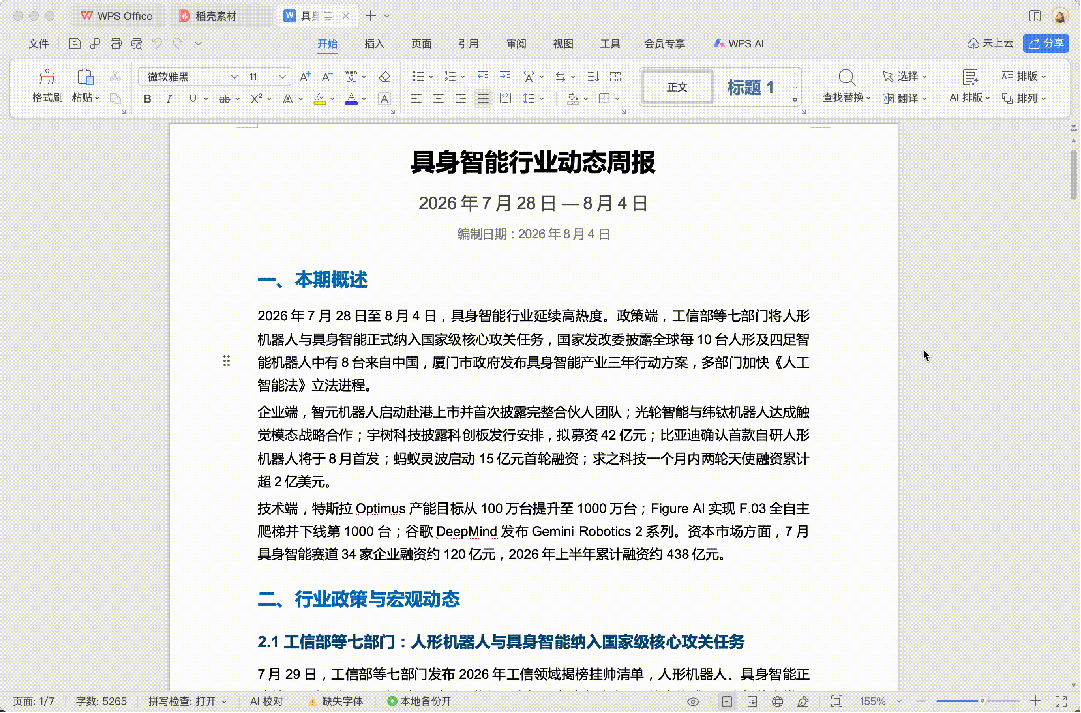Toggle justified alignment
Viewport: 1081px width, 713px height.
point(483,99)
